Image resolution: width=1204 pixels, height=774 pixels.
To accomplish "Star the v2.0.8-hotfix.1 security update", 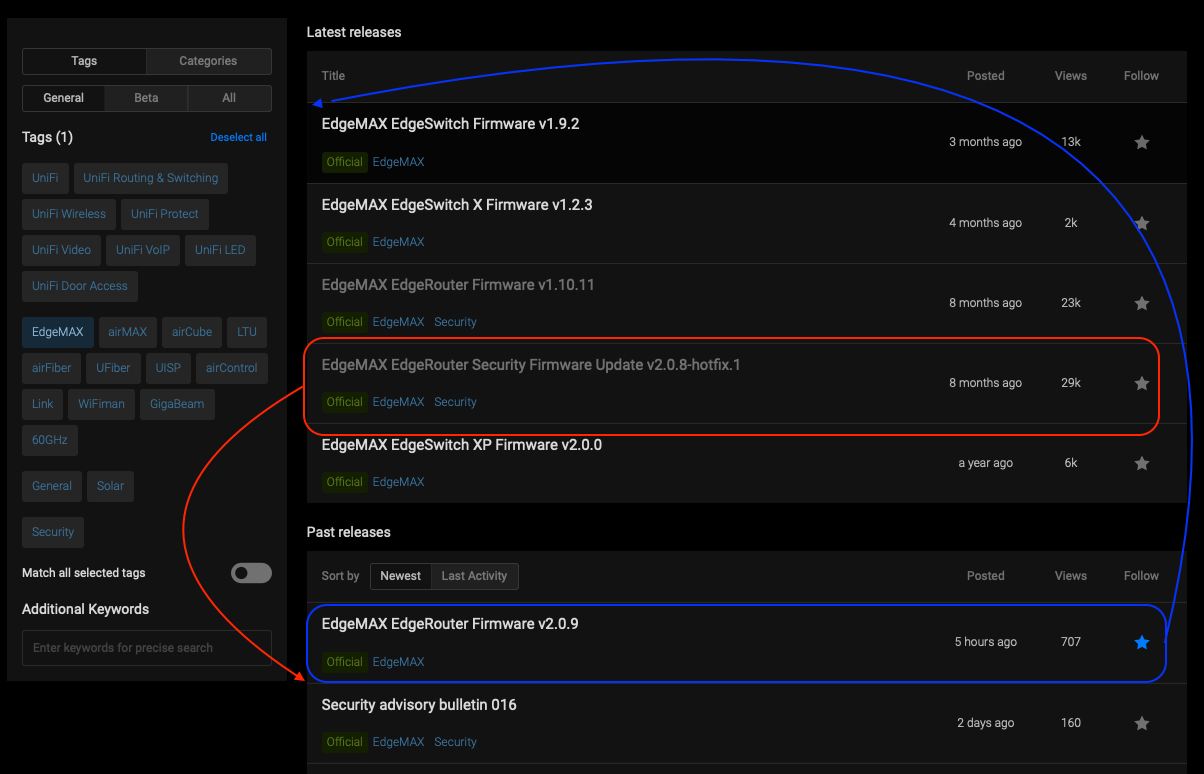I will coord(1141,383).
